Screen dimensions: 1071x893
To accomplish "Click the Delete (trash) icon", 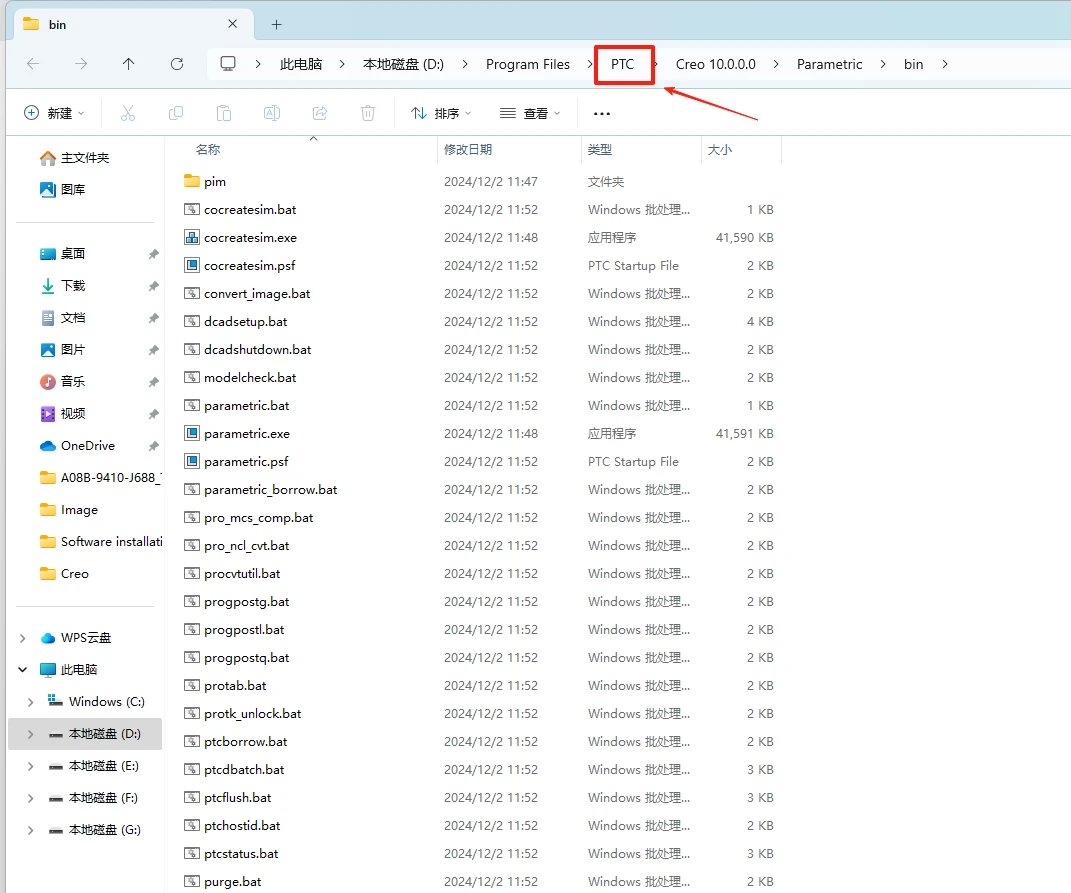I will tap(367, 112).
